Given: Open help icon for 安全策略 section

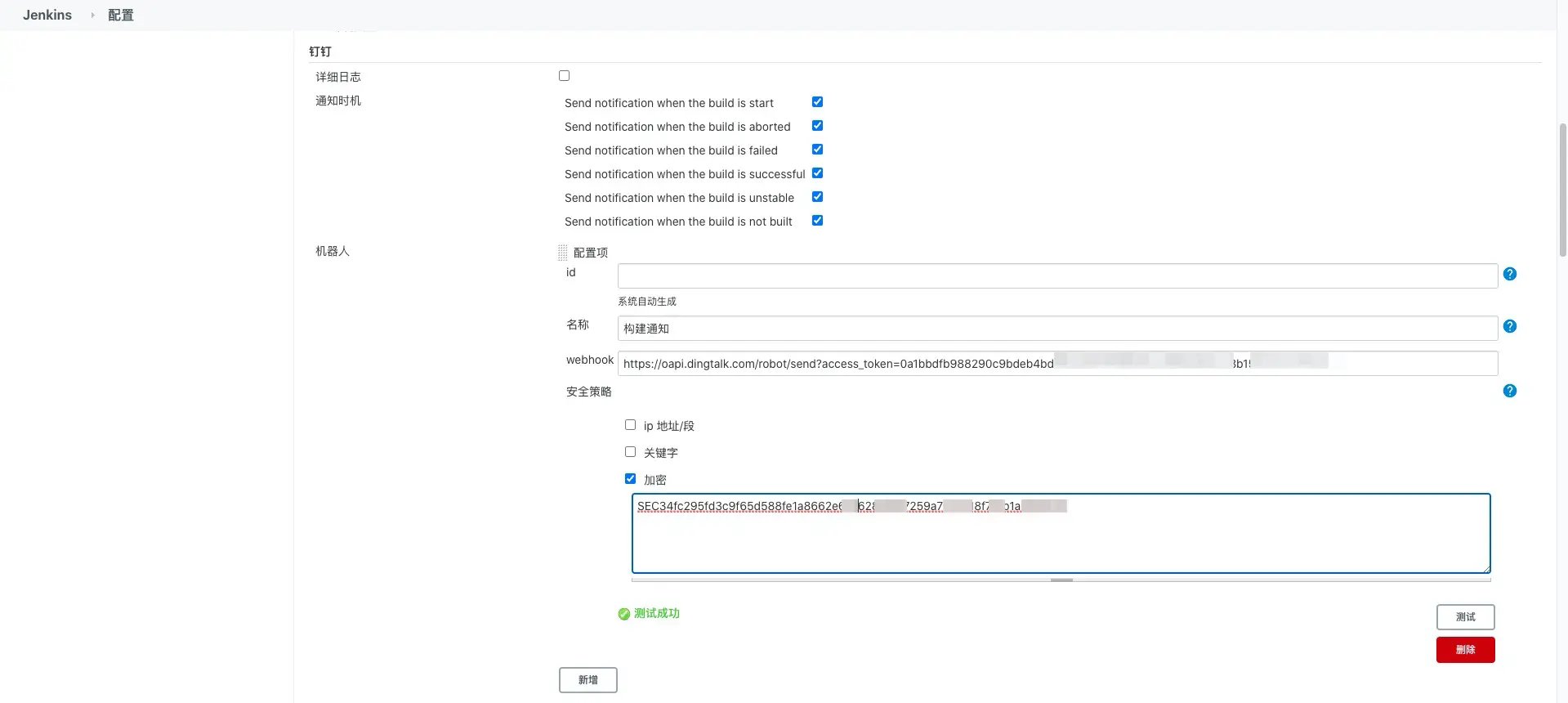Looking at the screenshot, I should tap(1509, 391).
